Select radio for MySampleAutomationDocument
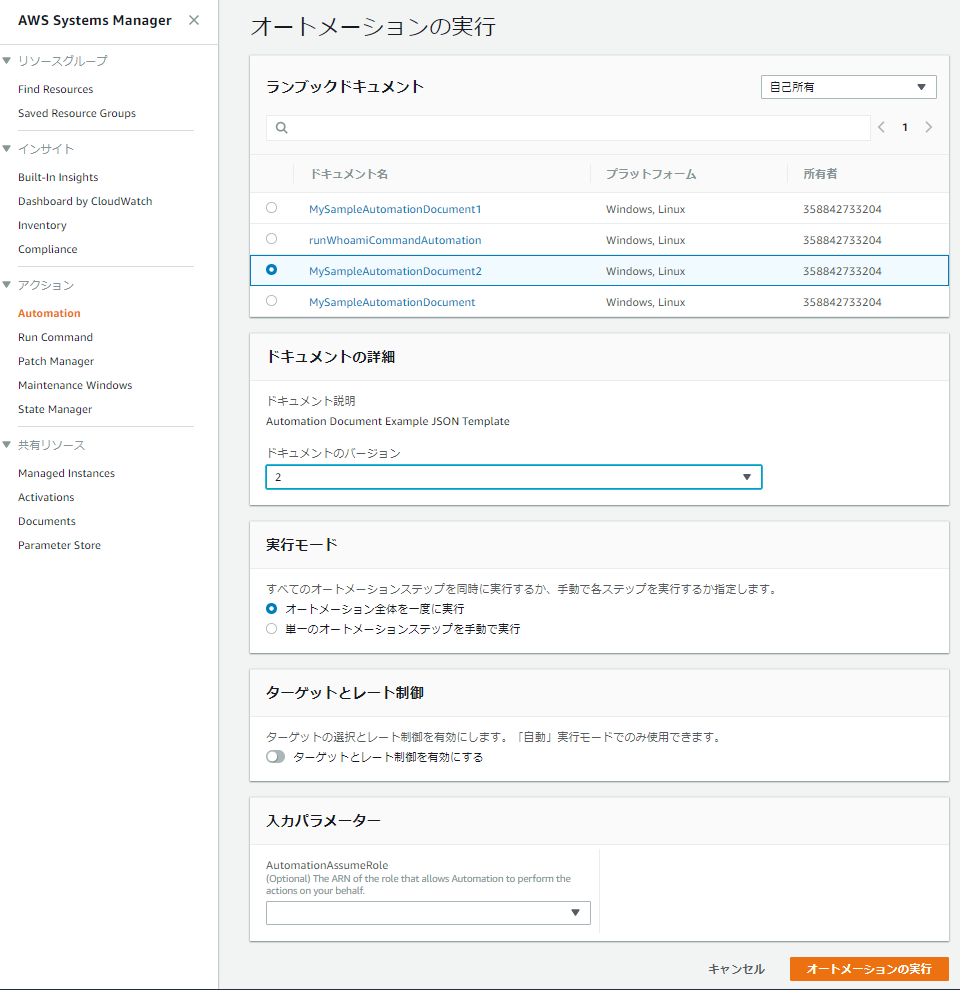Image resolution: width=960 pixels, height=990 pixels. coord(272,301)
